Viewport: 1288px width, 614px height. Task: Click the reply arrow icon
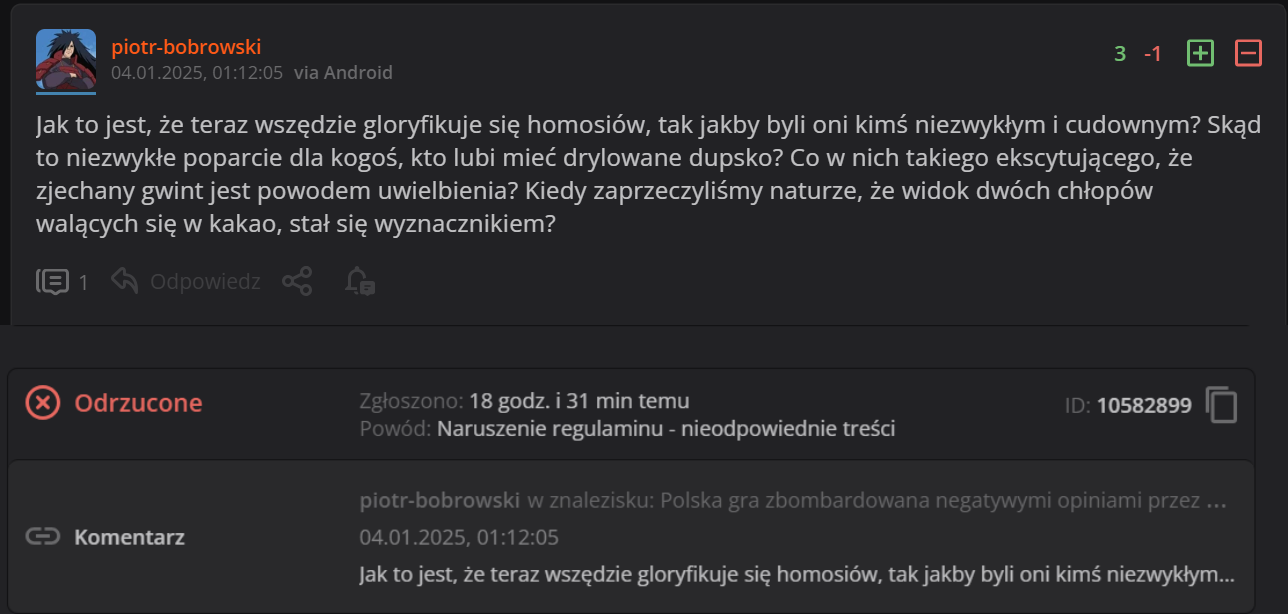click(125, 282)
